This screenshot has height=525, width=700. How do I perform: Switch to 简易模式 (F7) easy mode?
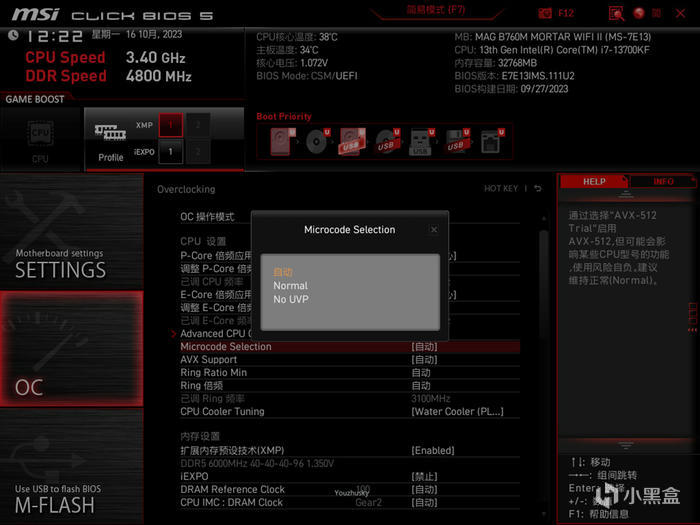[436, 10]
